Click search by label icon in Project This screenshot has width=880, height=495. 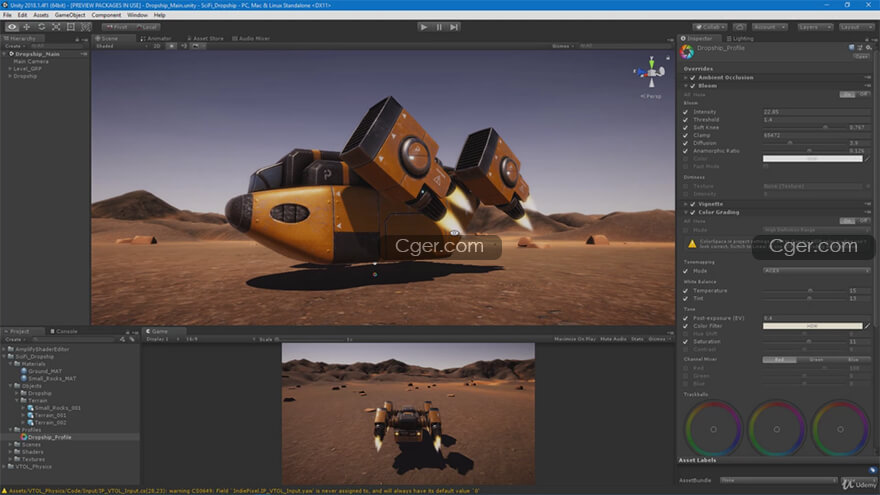[132, 339]
